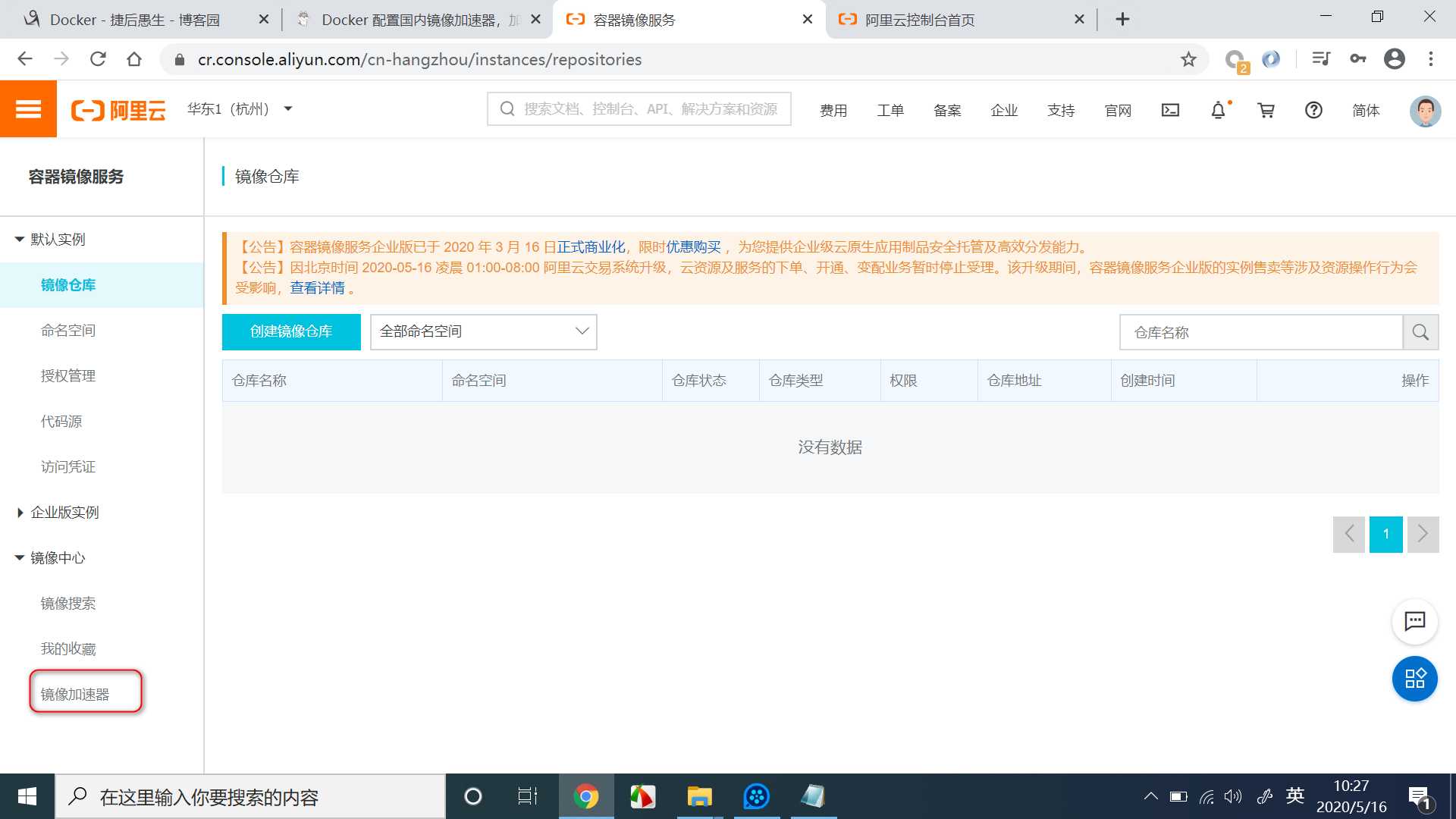Open the 简体 language selector
Screen dimensions: 1456x819
pos(1366,111)
